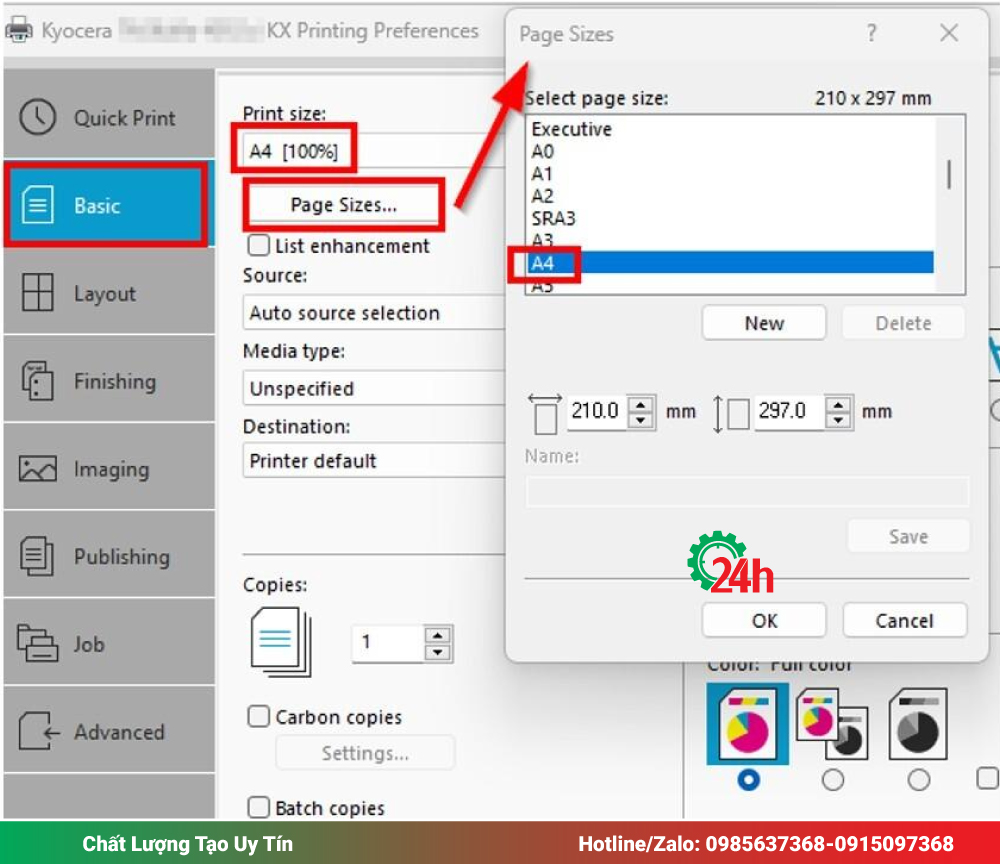Click the page height icon
This screenshot has height=864, width=1000.
pyautogui.click(x=732, y=413)
